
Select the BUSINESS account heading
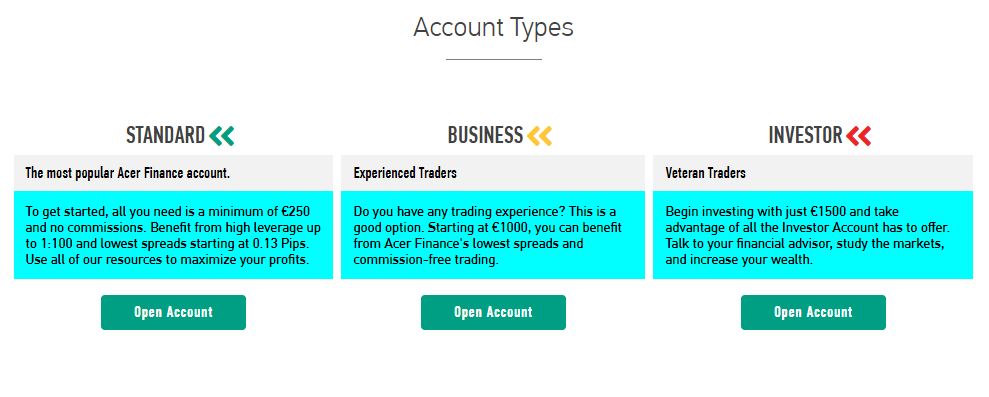[485, 136]
